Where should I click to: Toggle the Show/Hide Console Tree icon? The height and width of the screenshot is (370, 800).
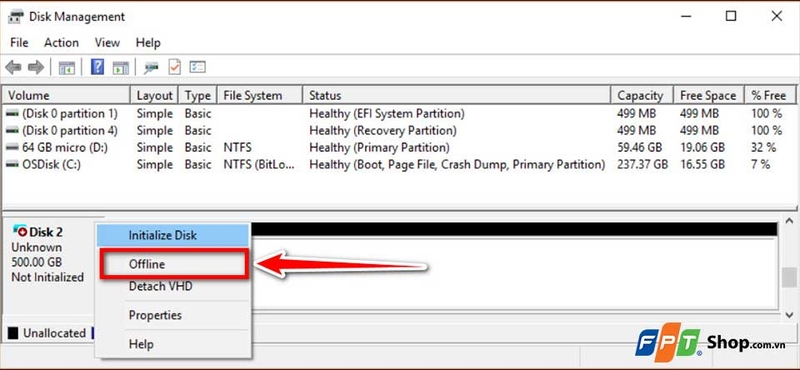67,67
